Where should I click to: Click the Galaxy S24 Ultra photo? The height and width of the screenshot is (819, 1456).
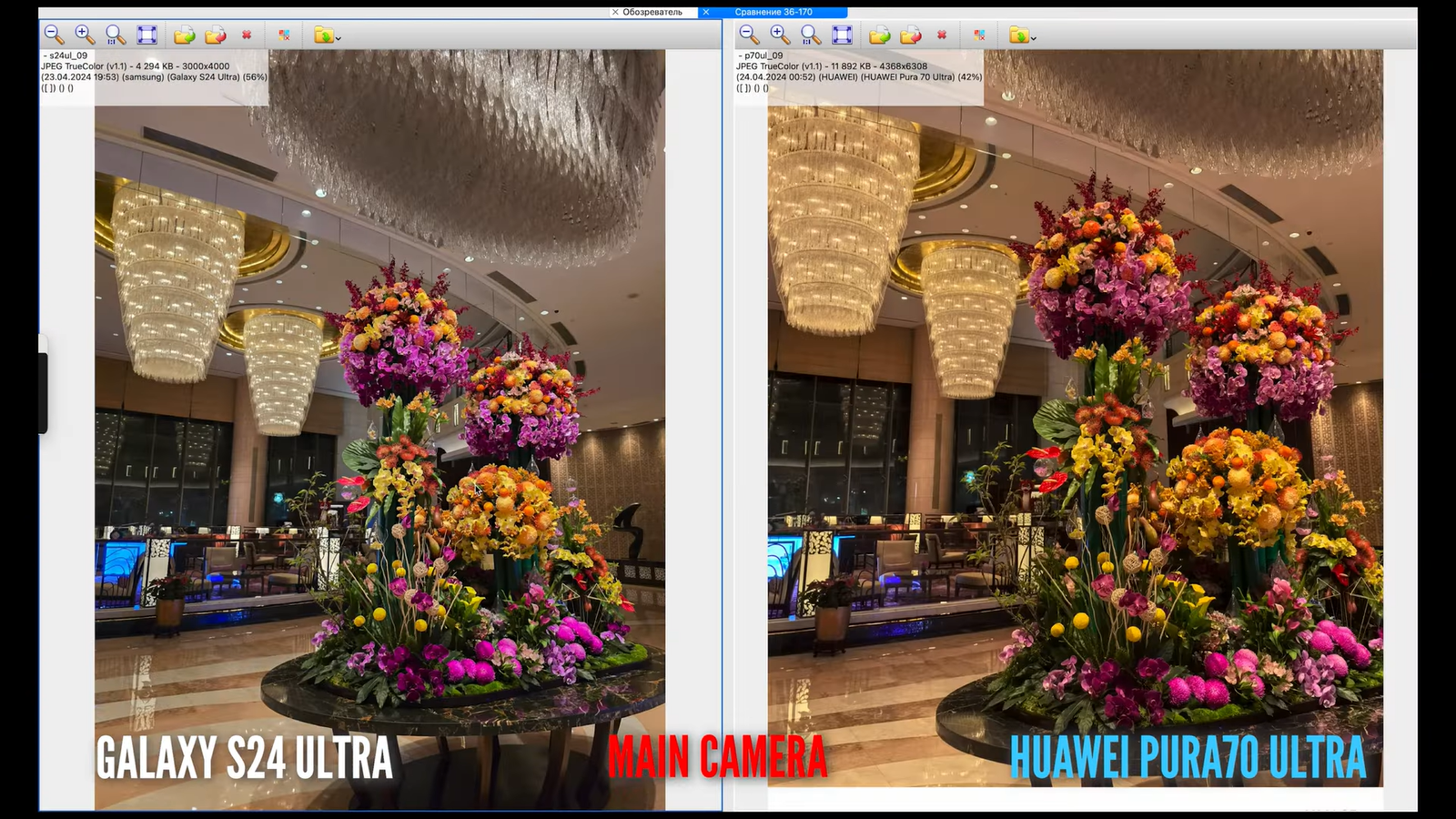[379, 430]
